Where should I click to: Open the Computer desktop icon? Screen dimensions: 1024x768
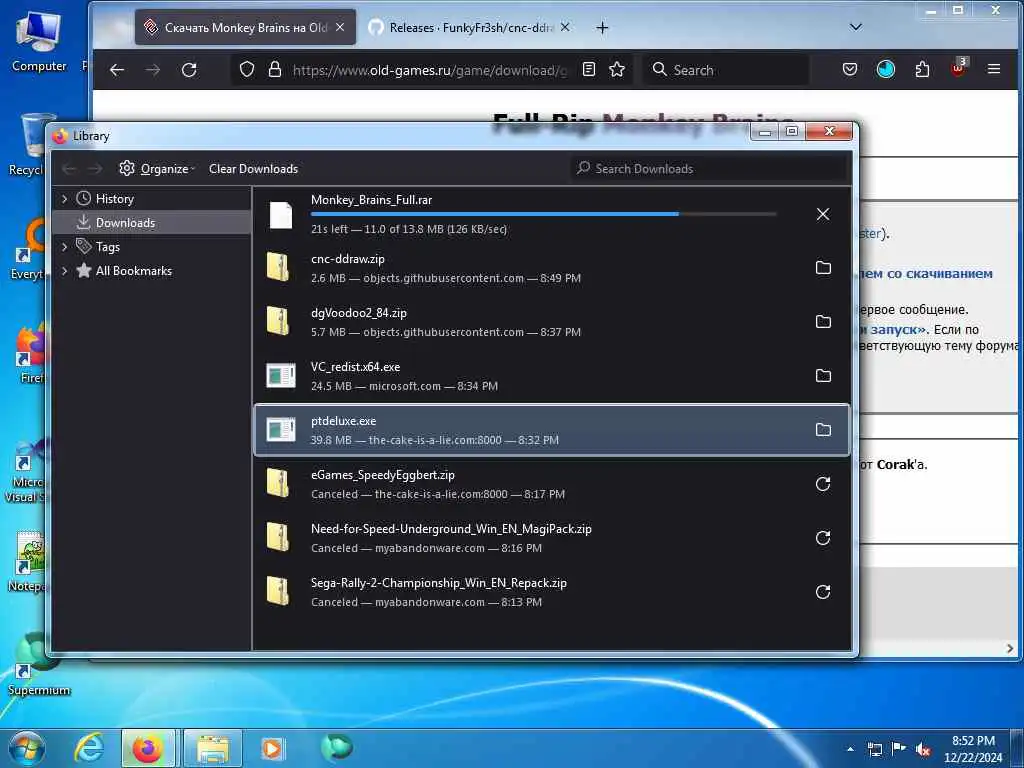(x=39, y=40)
